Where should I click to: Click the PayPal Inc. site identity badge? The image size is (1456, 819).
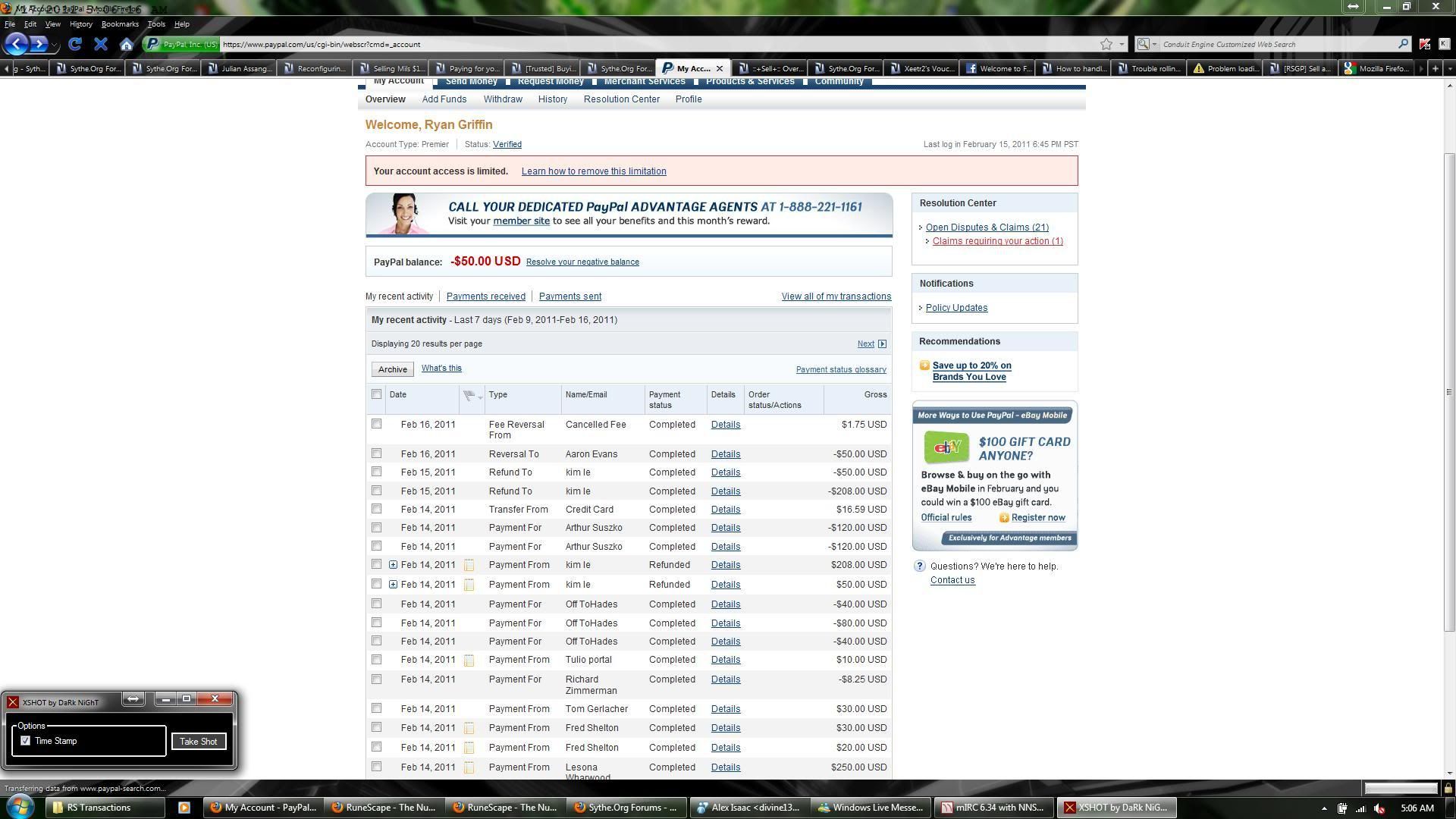tap(182, 44)
